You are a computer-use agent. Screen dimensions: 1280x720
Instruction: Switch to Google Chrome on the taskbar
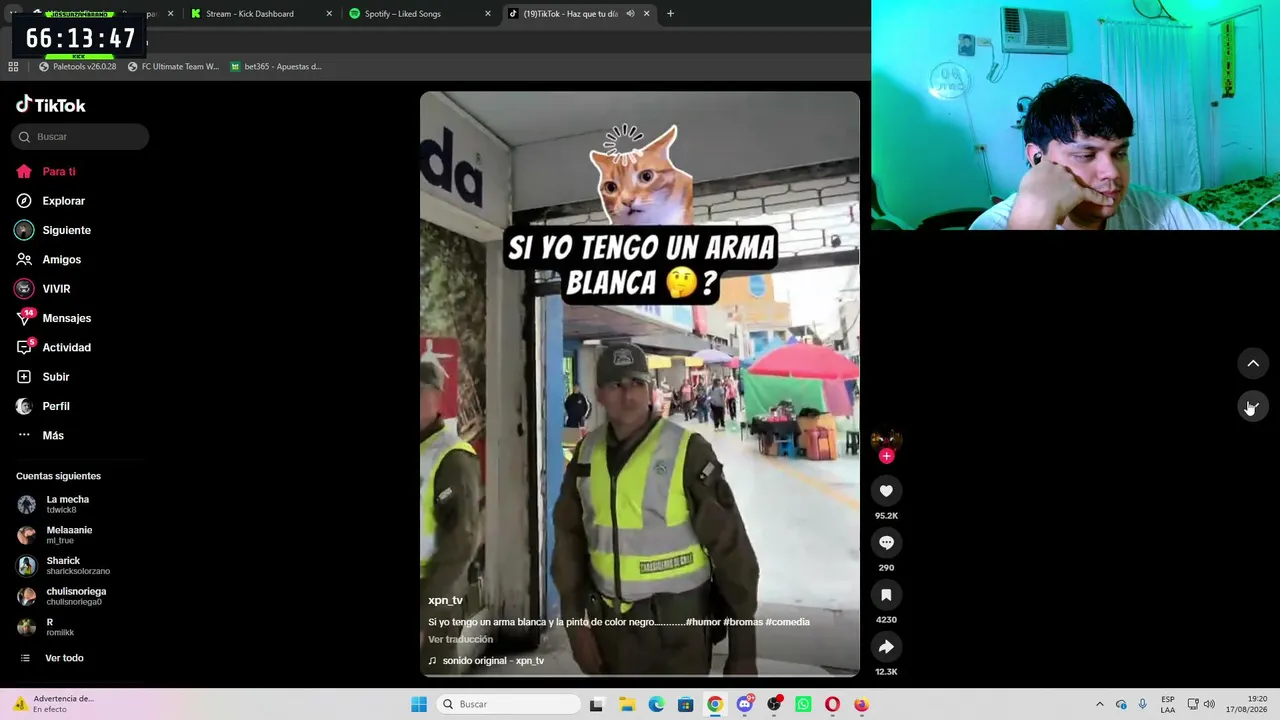click(715, 704)
